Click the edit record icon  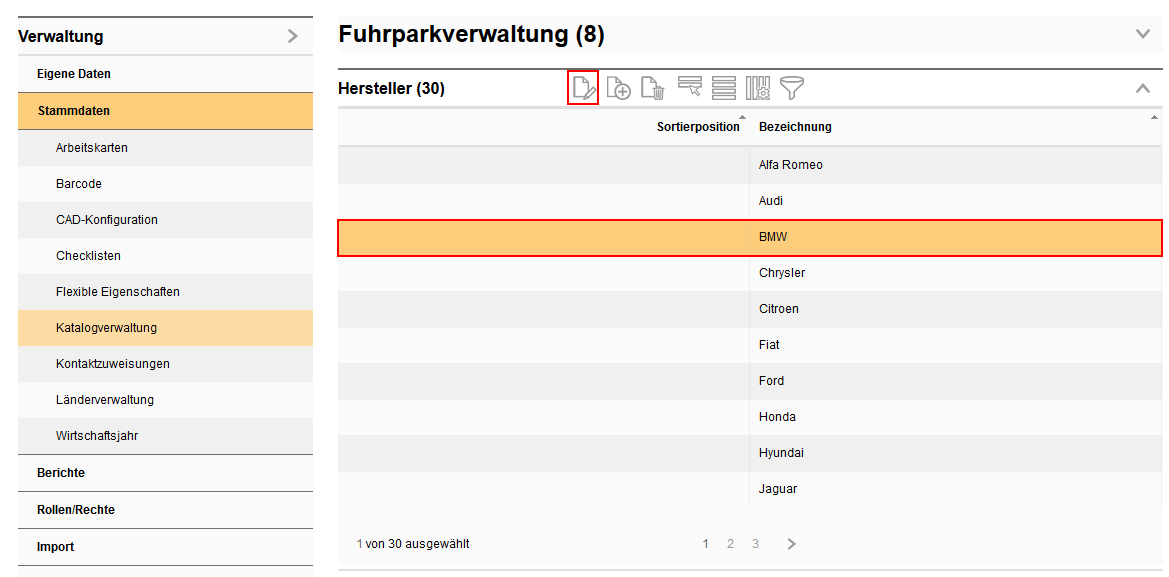pos(583,88)
